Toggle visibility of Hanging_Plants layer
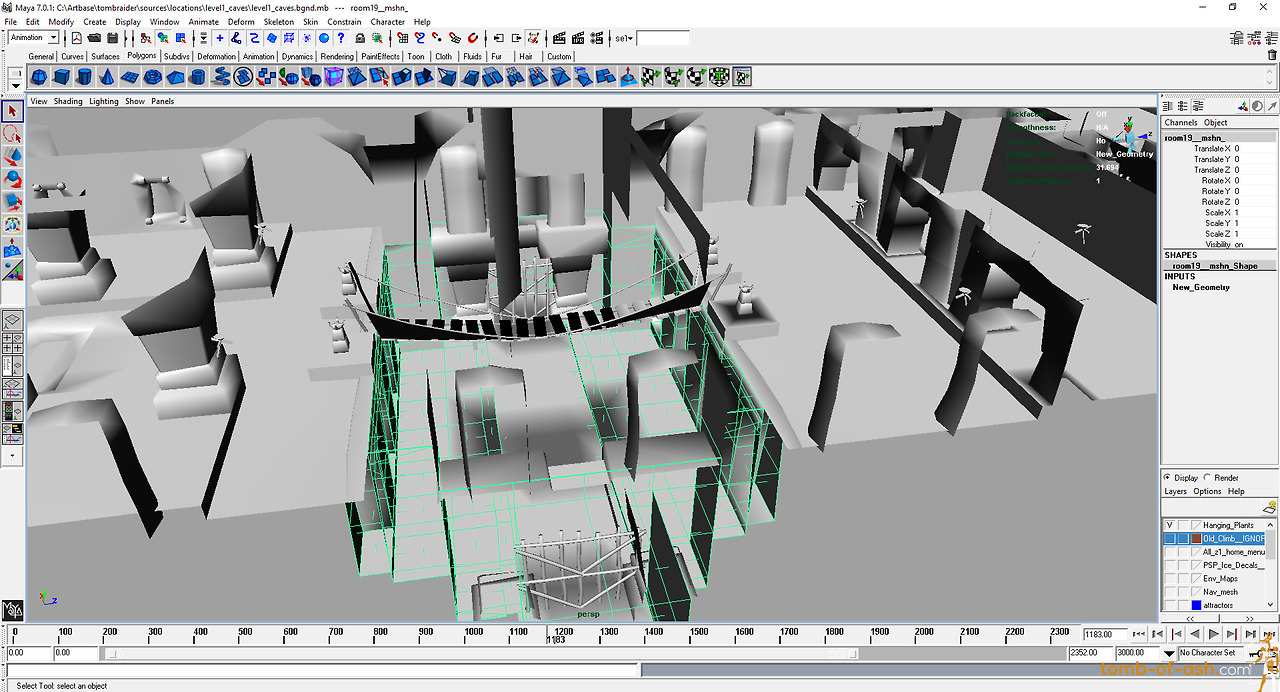1280x692 pixels. point(1169,525)
